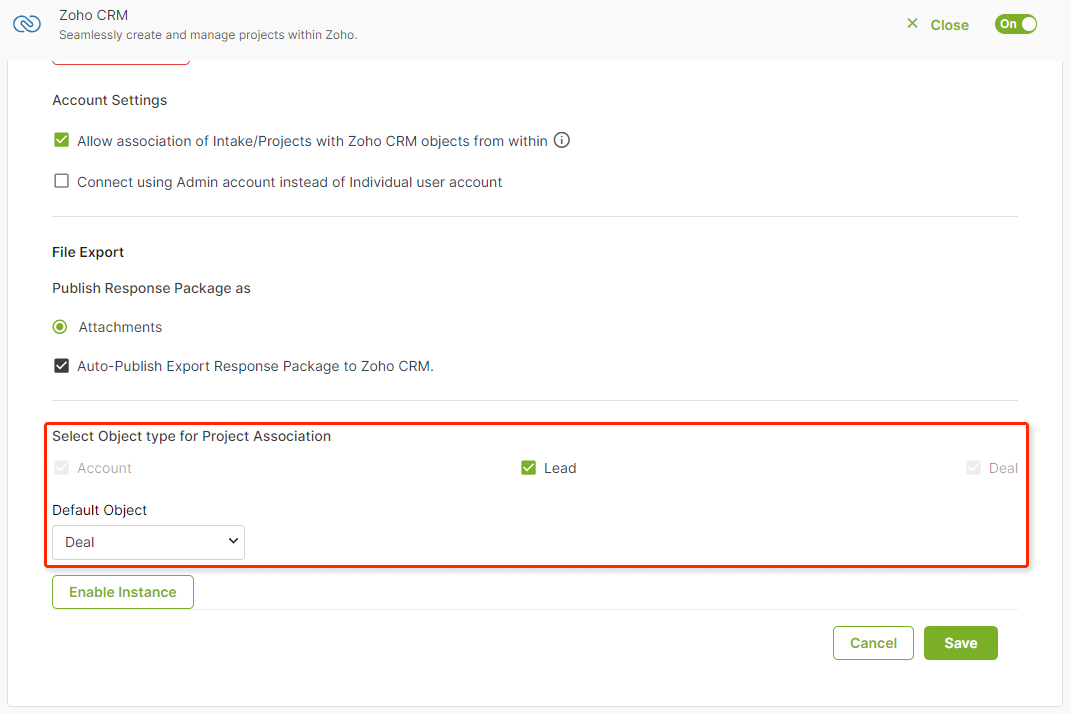Uncheck Auto-Publish Export Response Package checkbox

pos(61,366)
